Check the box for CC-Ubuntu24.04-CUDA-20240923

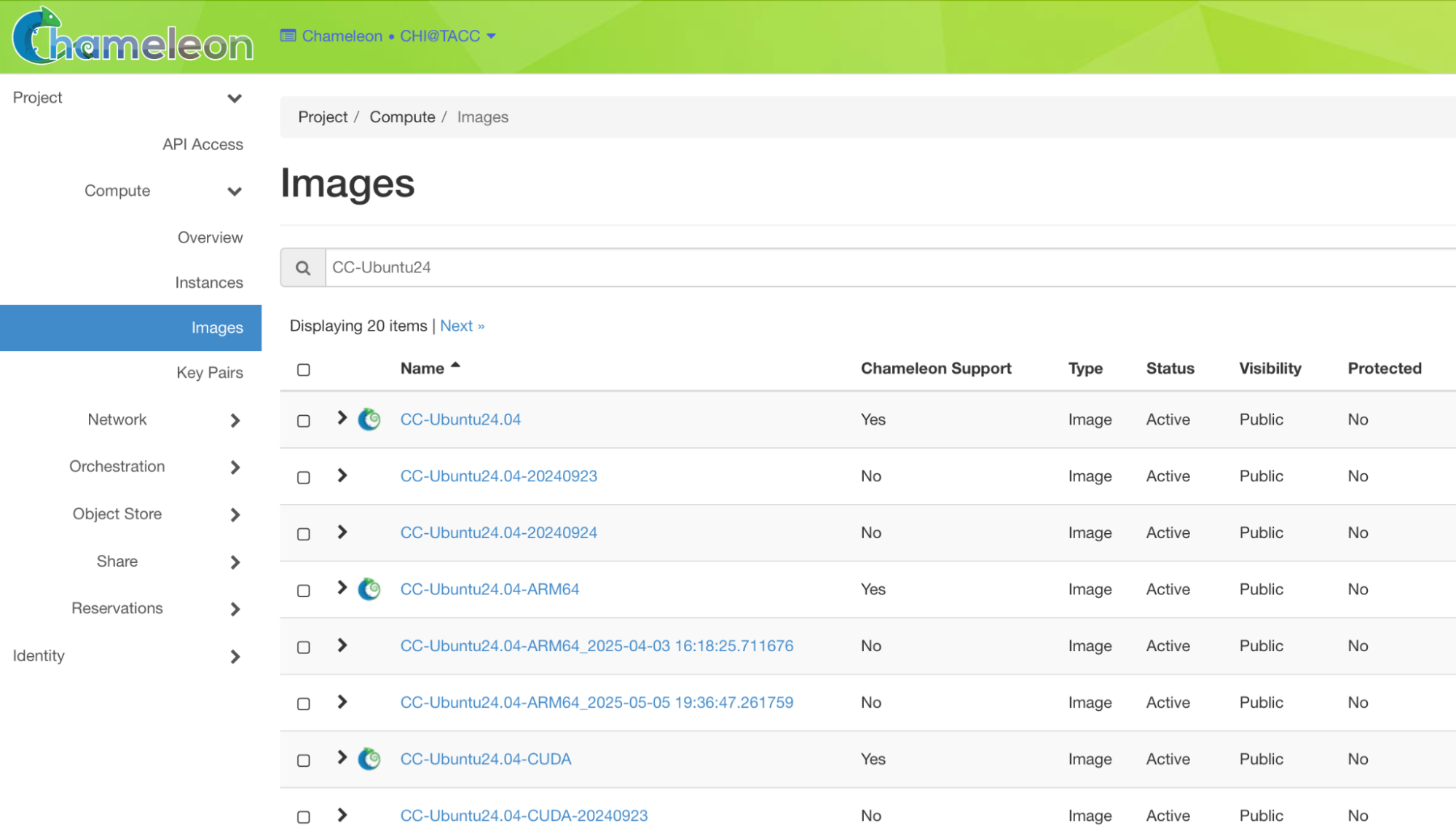pos(304,817)
